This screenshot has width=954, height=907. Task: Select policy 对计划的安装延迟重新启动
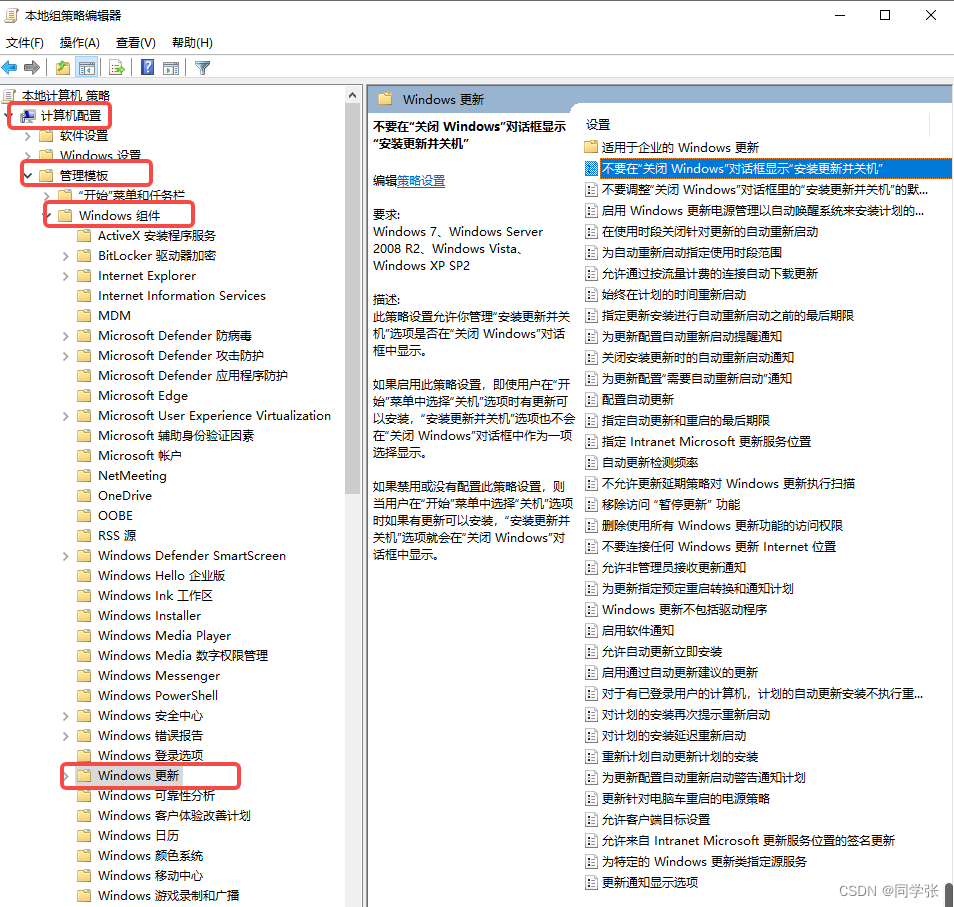pyautogui.click(x=674, y=736)
